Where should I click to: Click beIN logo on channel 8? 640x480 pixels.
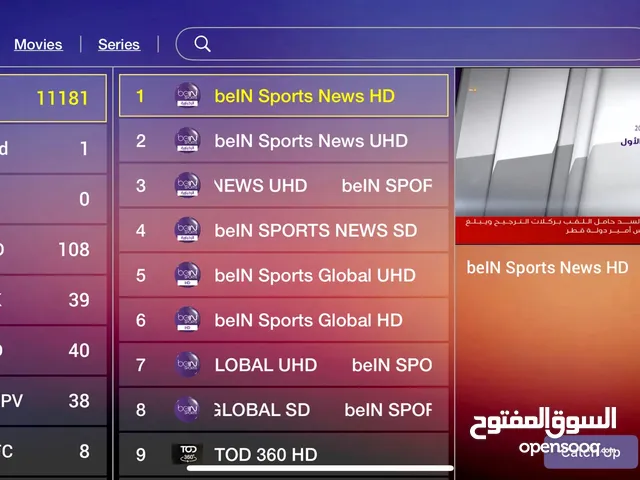[x=187, y=409]
